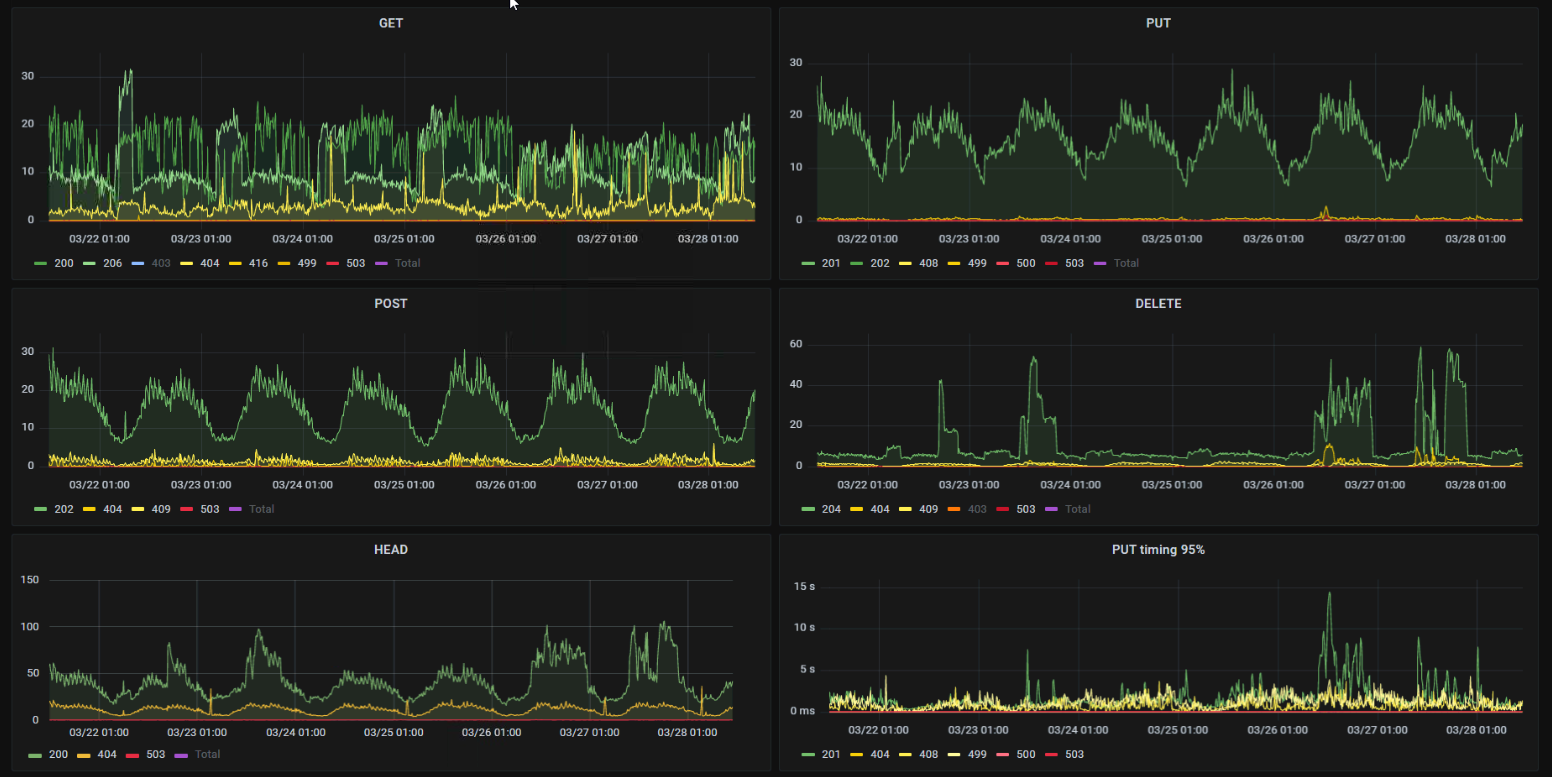Toggle the 500 series in PUT timing 95% legend

coord(1025,754)
